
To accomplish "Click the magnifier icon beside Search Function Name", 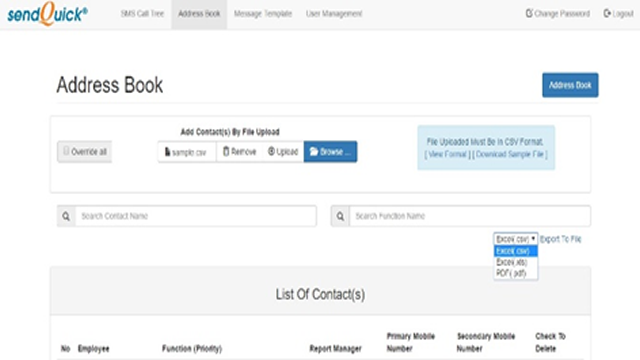I will click(x=340, y=216).
